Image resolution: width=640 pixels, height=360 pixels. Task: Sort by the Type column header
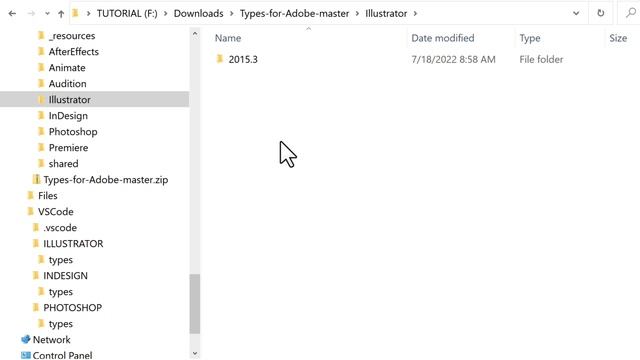point(530,38)
